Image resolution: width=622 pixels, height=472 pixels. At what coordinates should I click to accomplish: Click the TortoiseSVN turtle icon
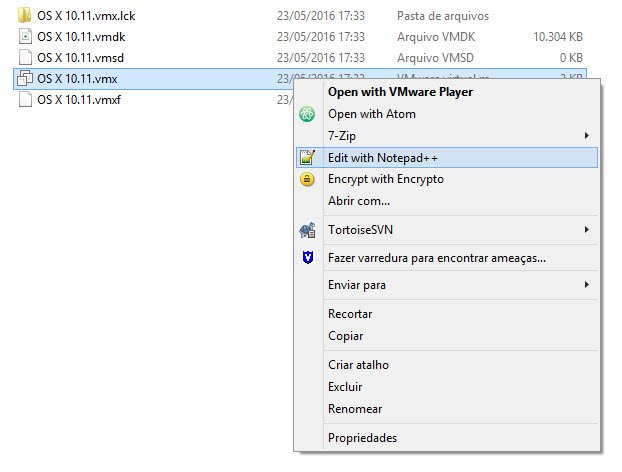tap(307, 230)
